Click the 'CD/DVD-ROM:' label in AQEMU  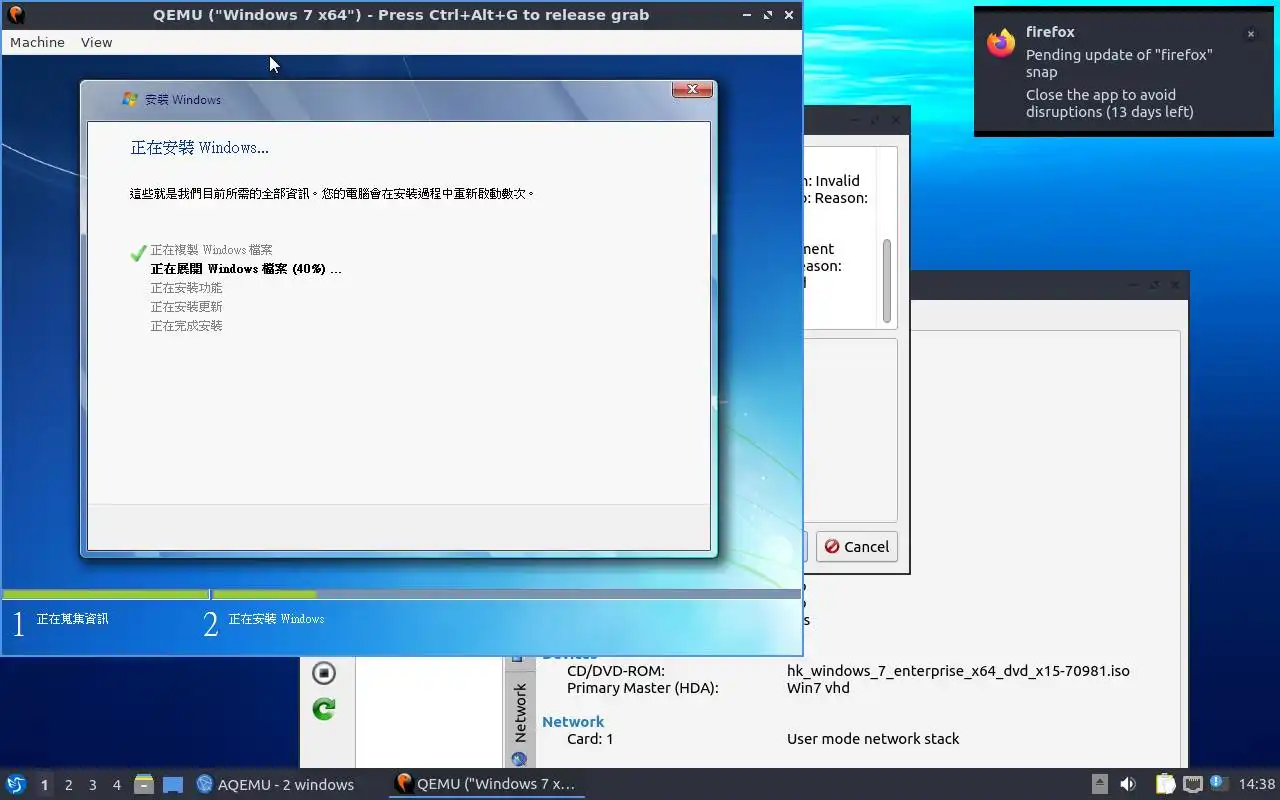(x=616, y=671)
